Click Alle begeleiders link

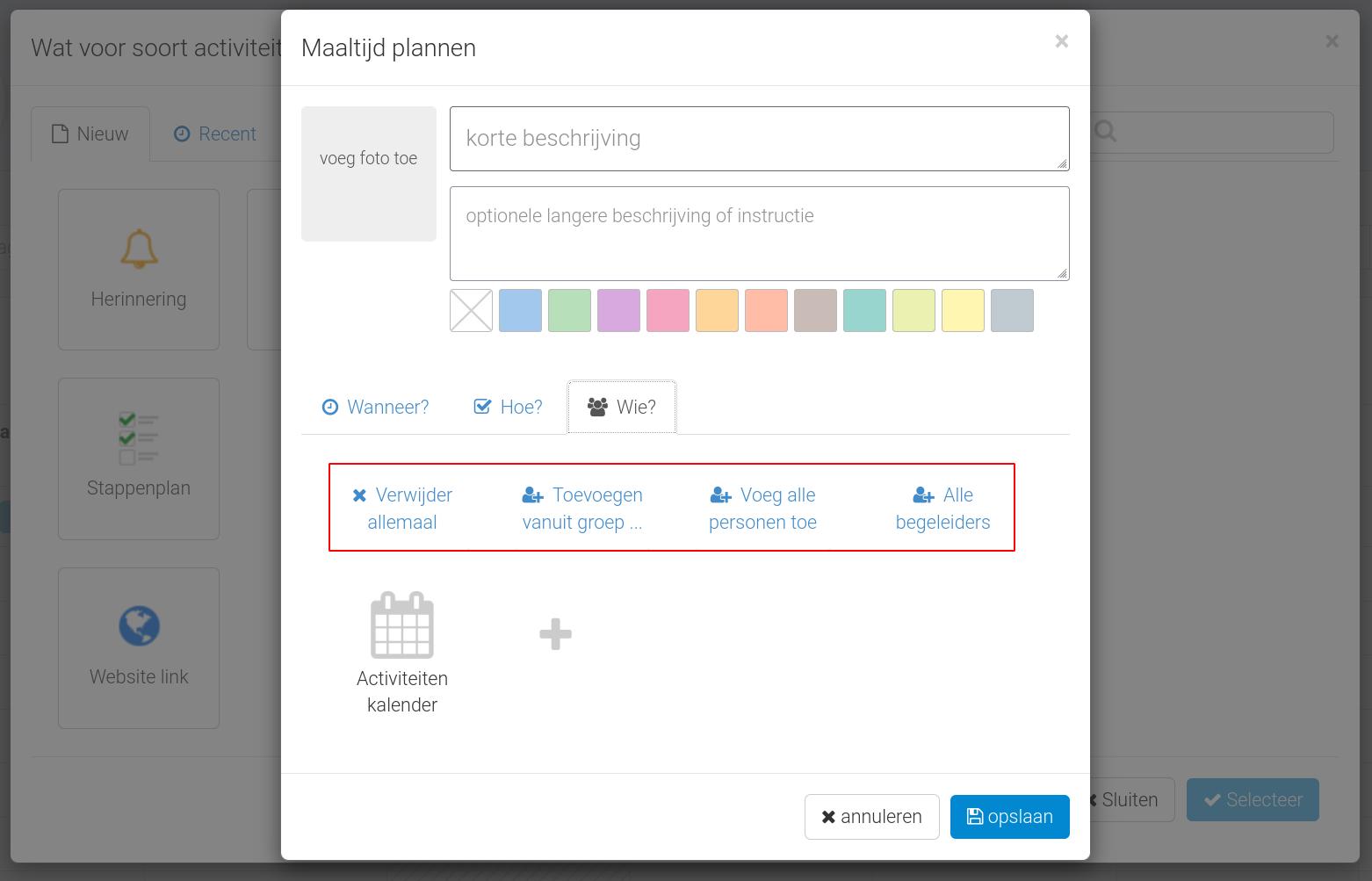pyautogui.click(x=942, y=508)
